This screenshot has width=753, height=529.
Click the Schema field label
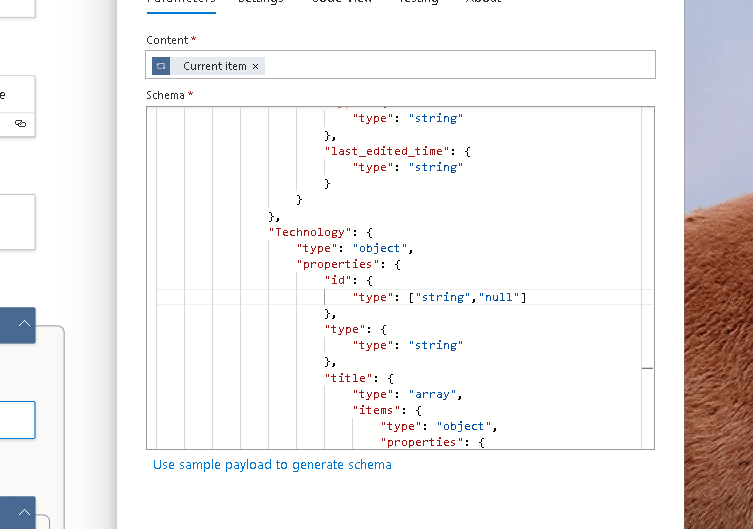point(165,95)
